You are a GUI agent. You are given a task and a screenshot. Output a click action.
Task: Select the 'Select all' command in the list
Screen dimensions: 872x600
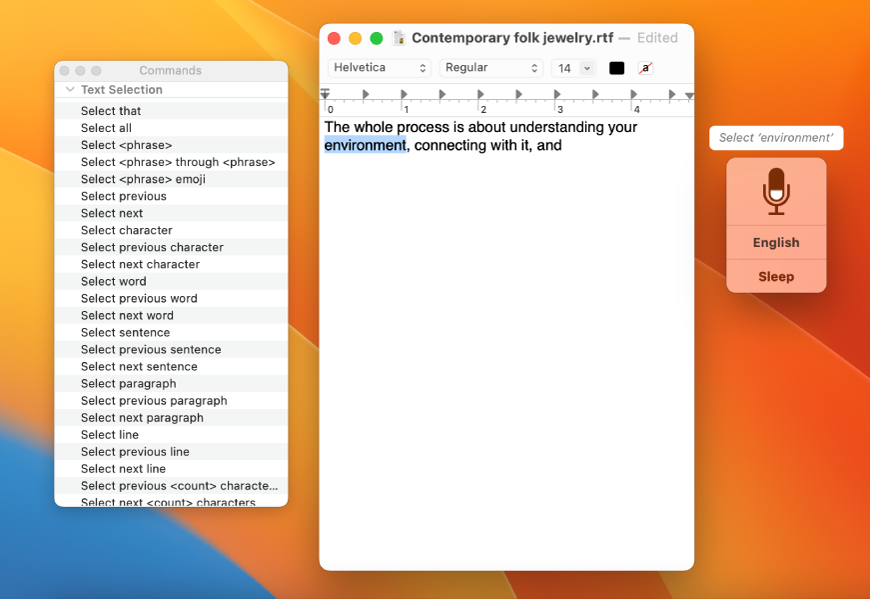pyautogui.click(x=104, y=127)
